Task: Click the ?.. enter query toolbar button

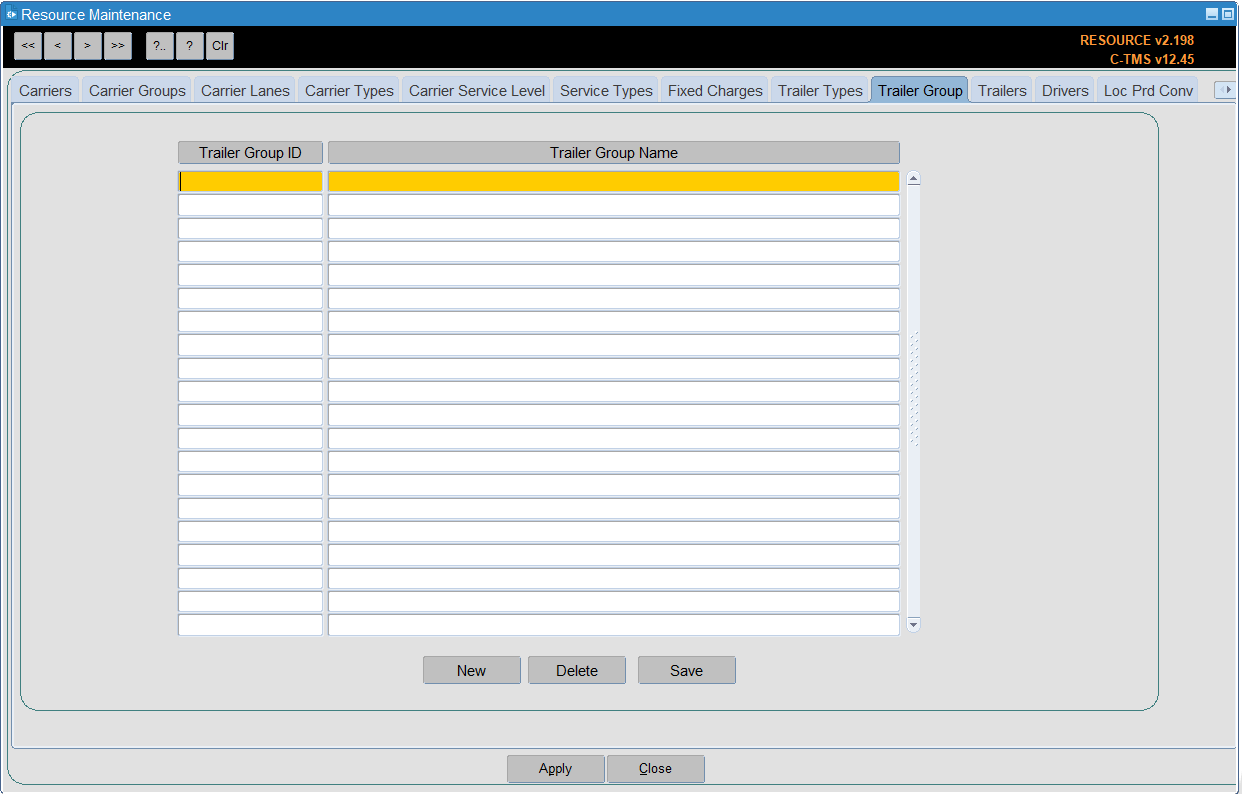Action: click(160, 46)
